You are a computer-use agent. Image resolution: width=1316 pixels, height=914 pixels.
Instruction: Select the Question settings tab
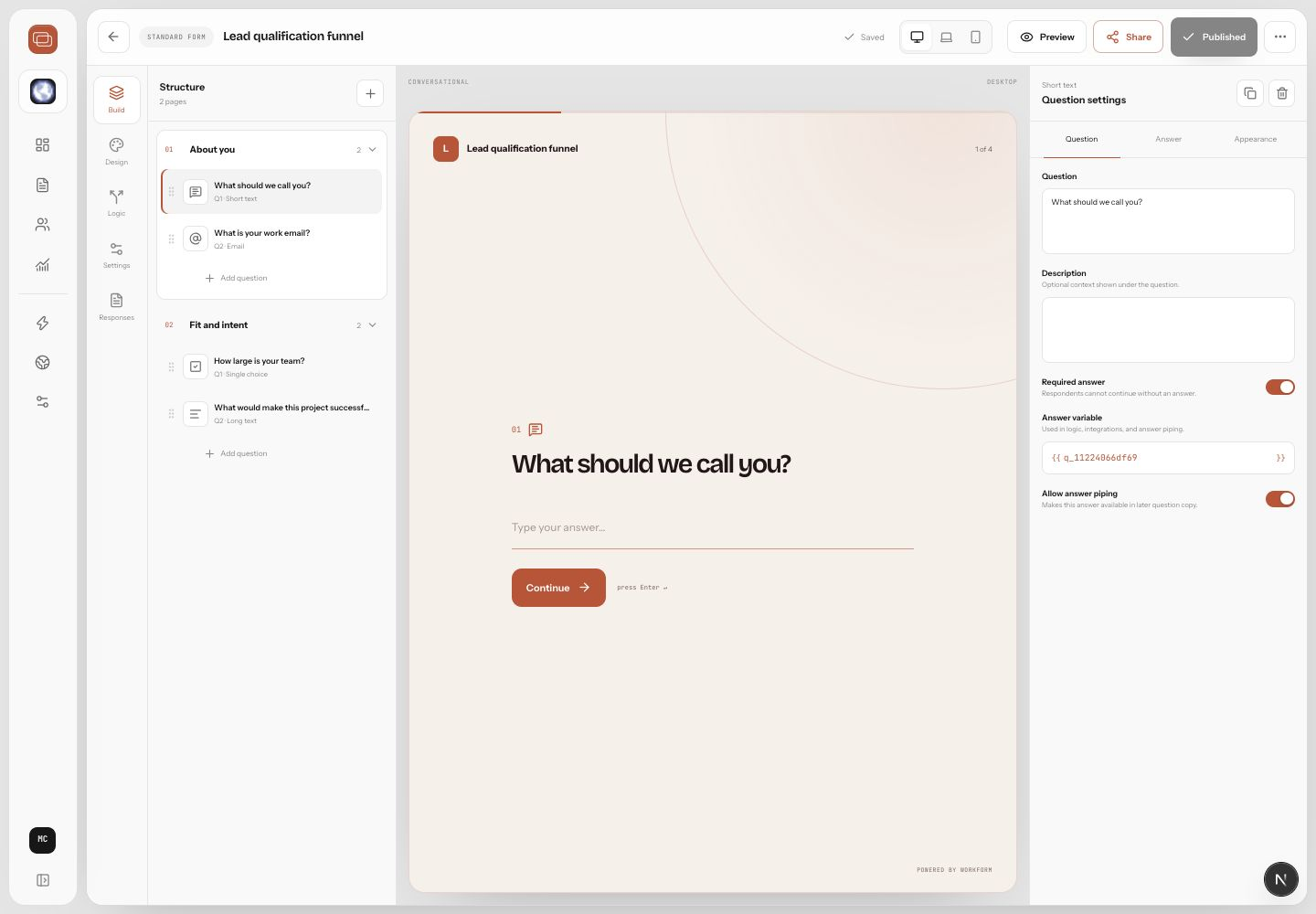pos(1081,140)
